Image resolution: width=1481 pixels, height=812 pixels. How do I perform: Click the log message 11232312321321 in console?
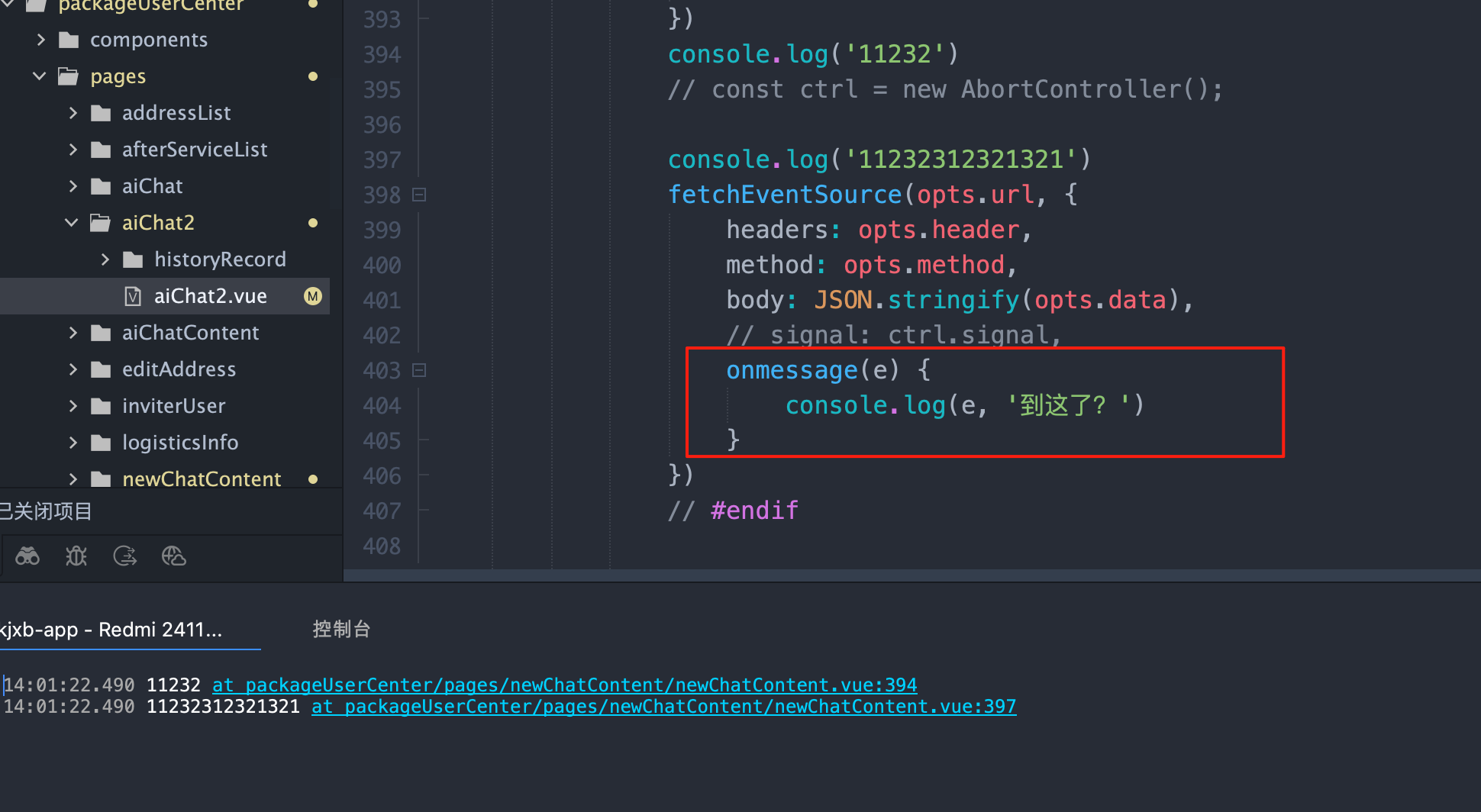tap(223, 707)
